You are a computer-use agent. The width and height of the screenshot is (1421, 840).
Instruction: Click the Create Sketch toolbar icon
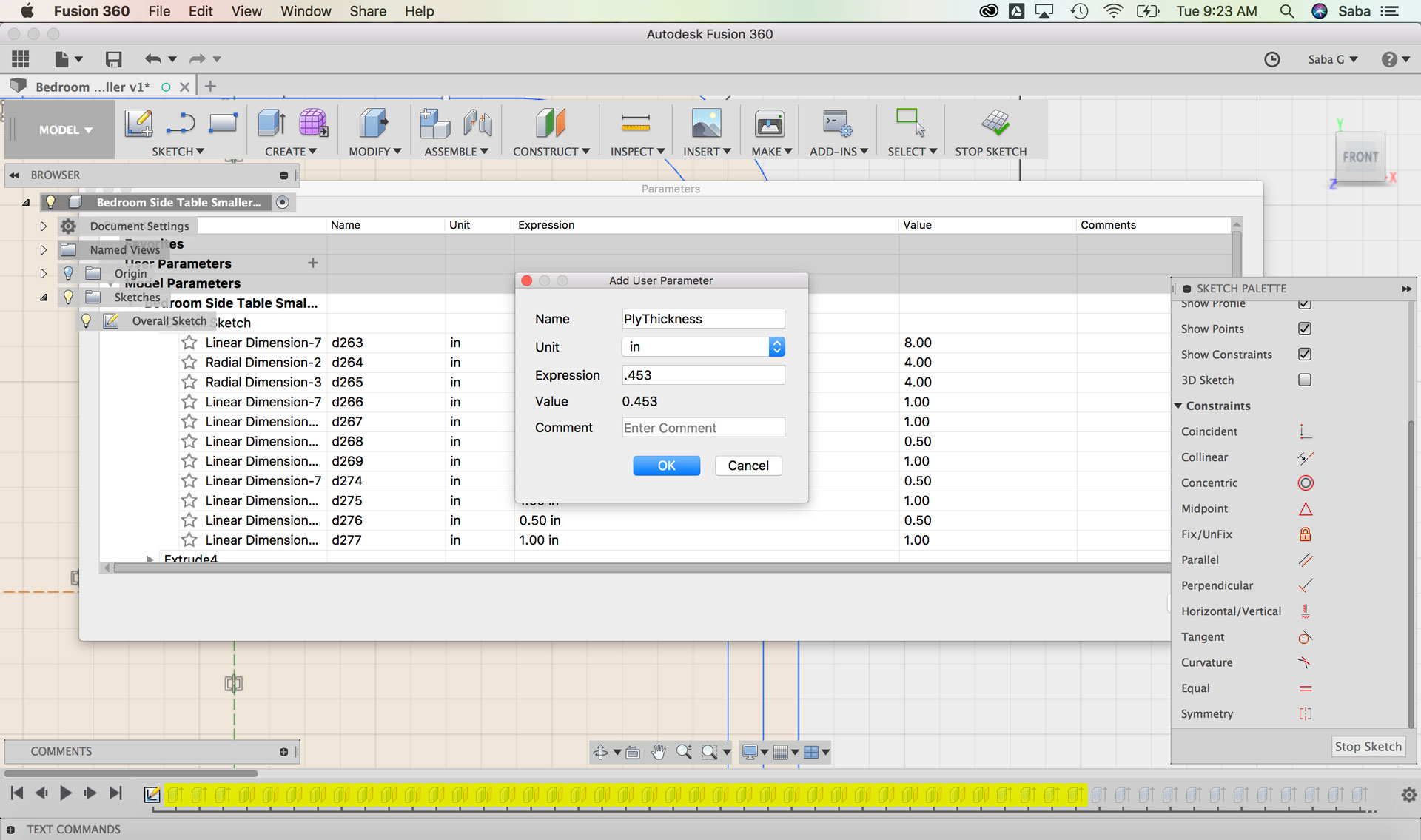tap(138, 123)
